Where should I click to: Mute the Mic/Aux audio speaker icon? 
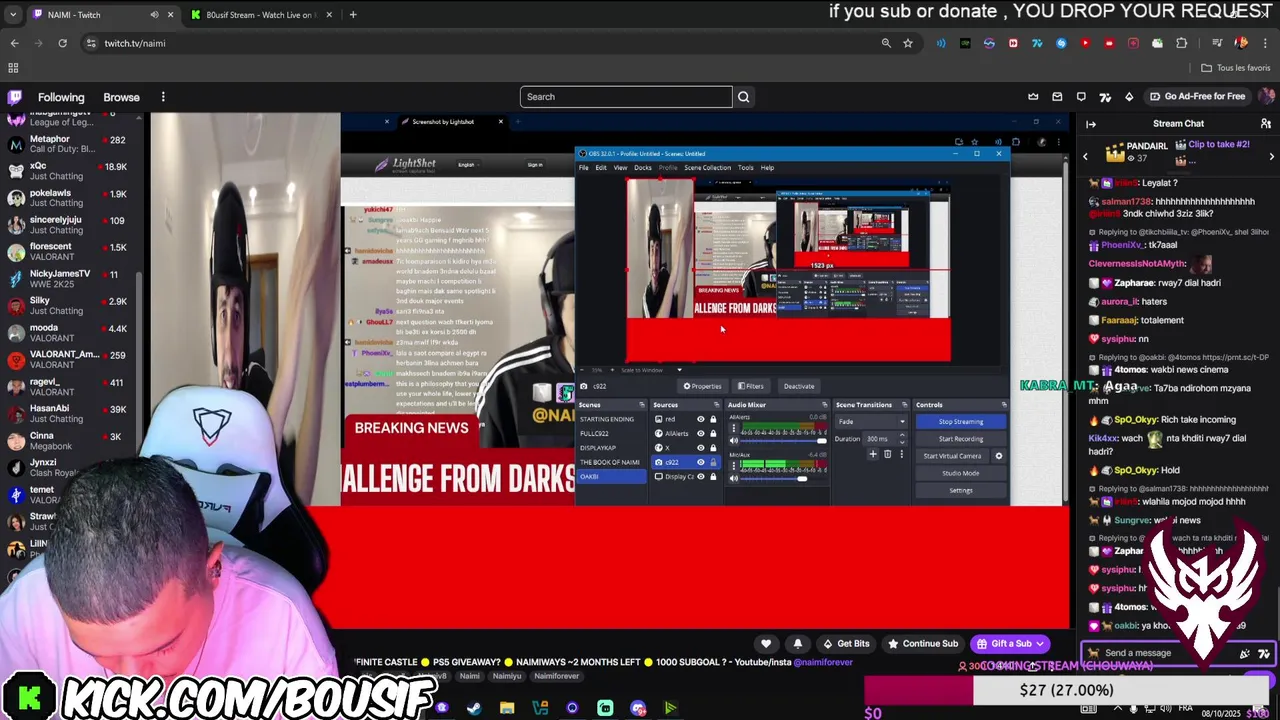pyautogui.click(x=734, y=478)
